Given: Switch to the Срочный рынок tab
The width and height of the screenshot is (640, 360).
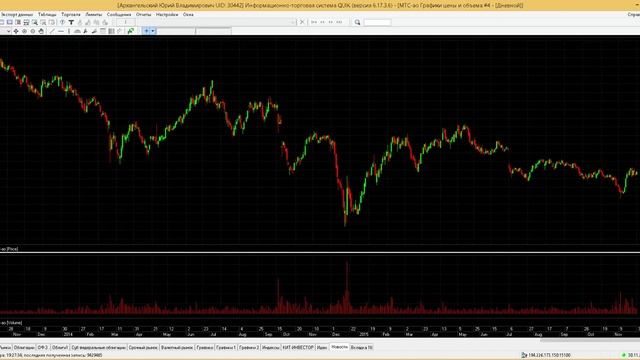Looking at the screenshot, I should (x=143, y=347).
